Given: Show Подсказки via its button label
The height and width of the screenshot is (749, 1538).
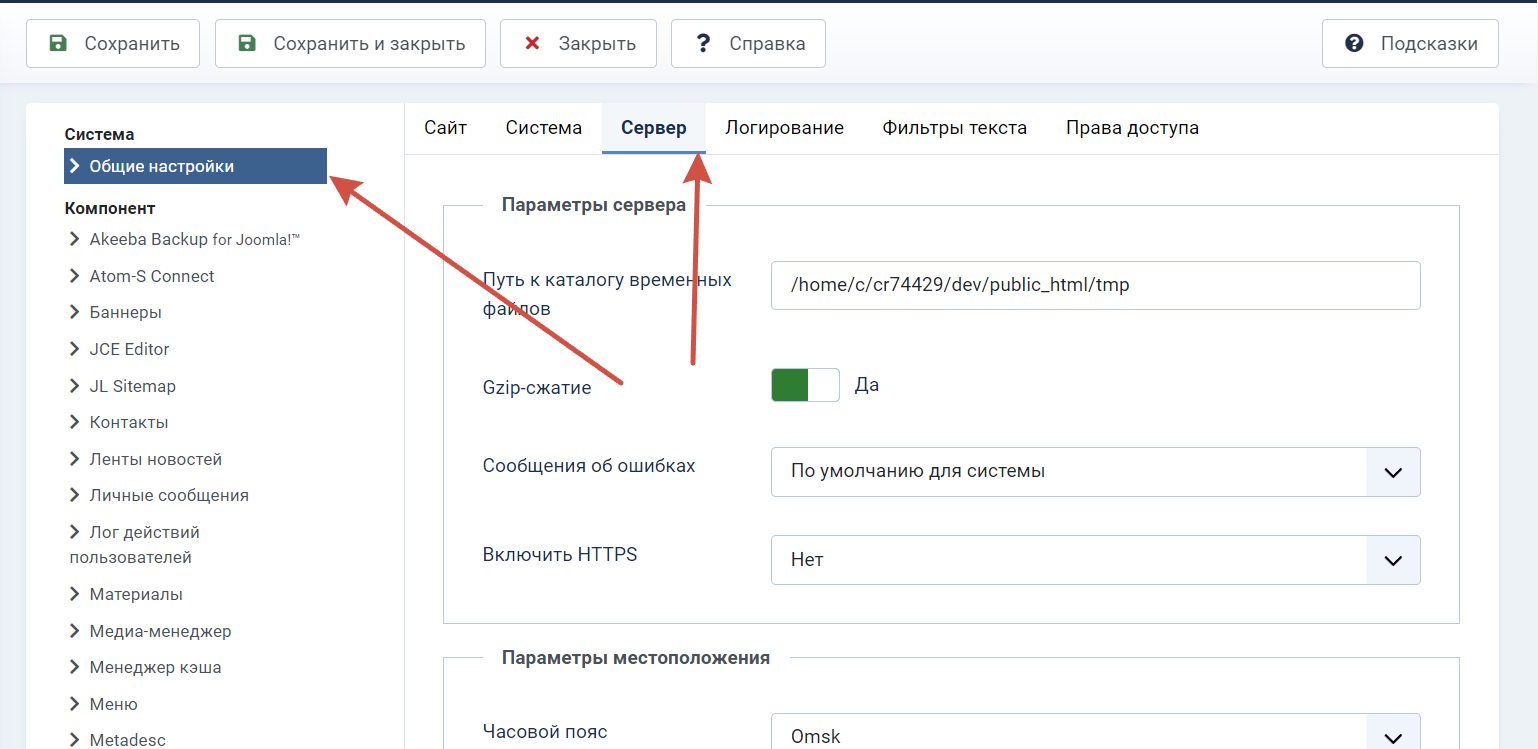Looking at the screenshot, I should tap(1429, 44).
